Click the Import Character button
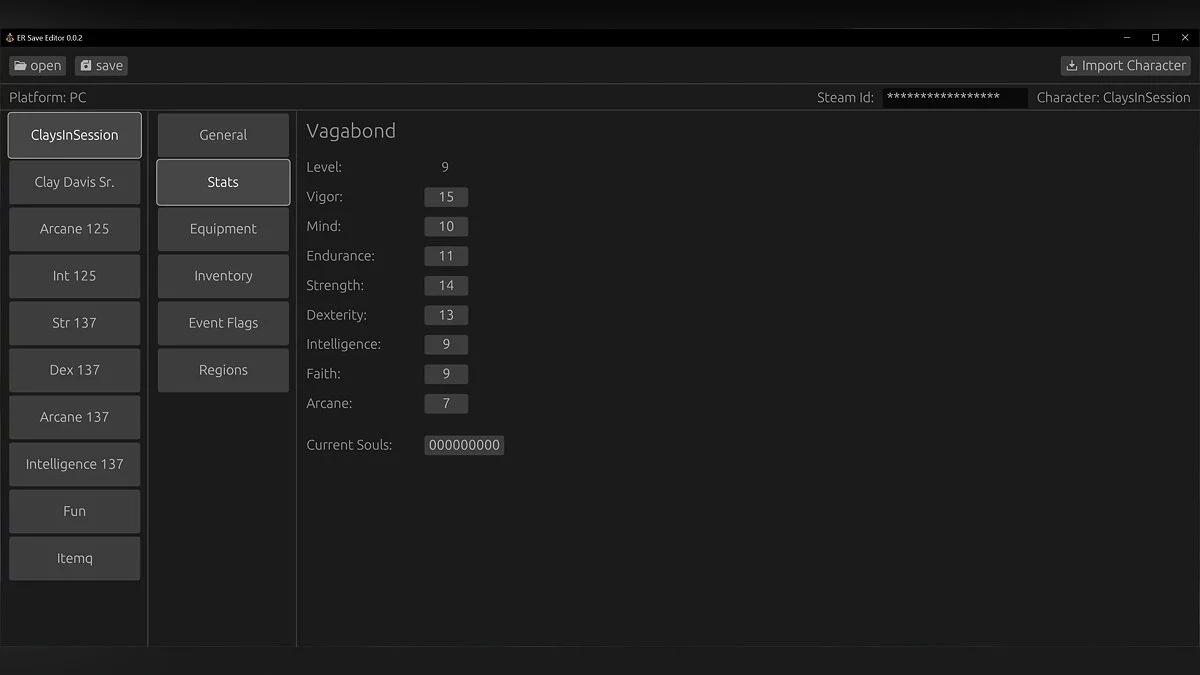The image size is (1200, 675). coord(1126,65)
